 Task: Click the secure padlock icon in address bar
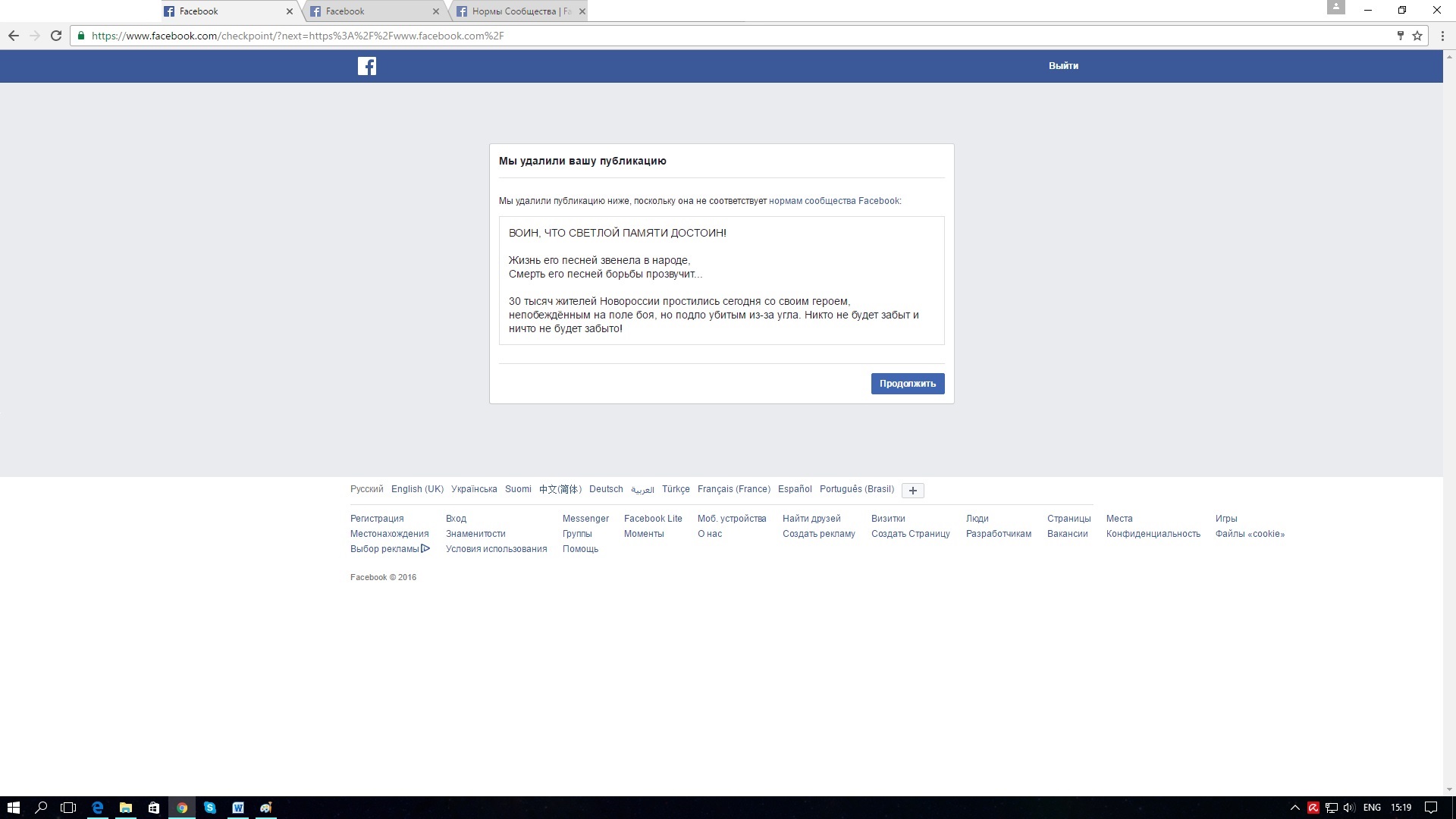[x=81, y=36]
